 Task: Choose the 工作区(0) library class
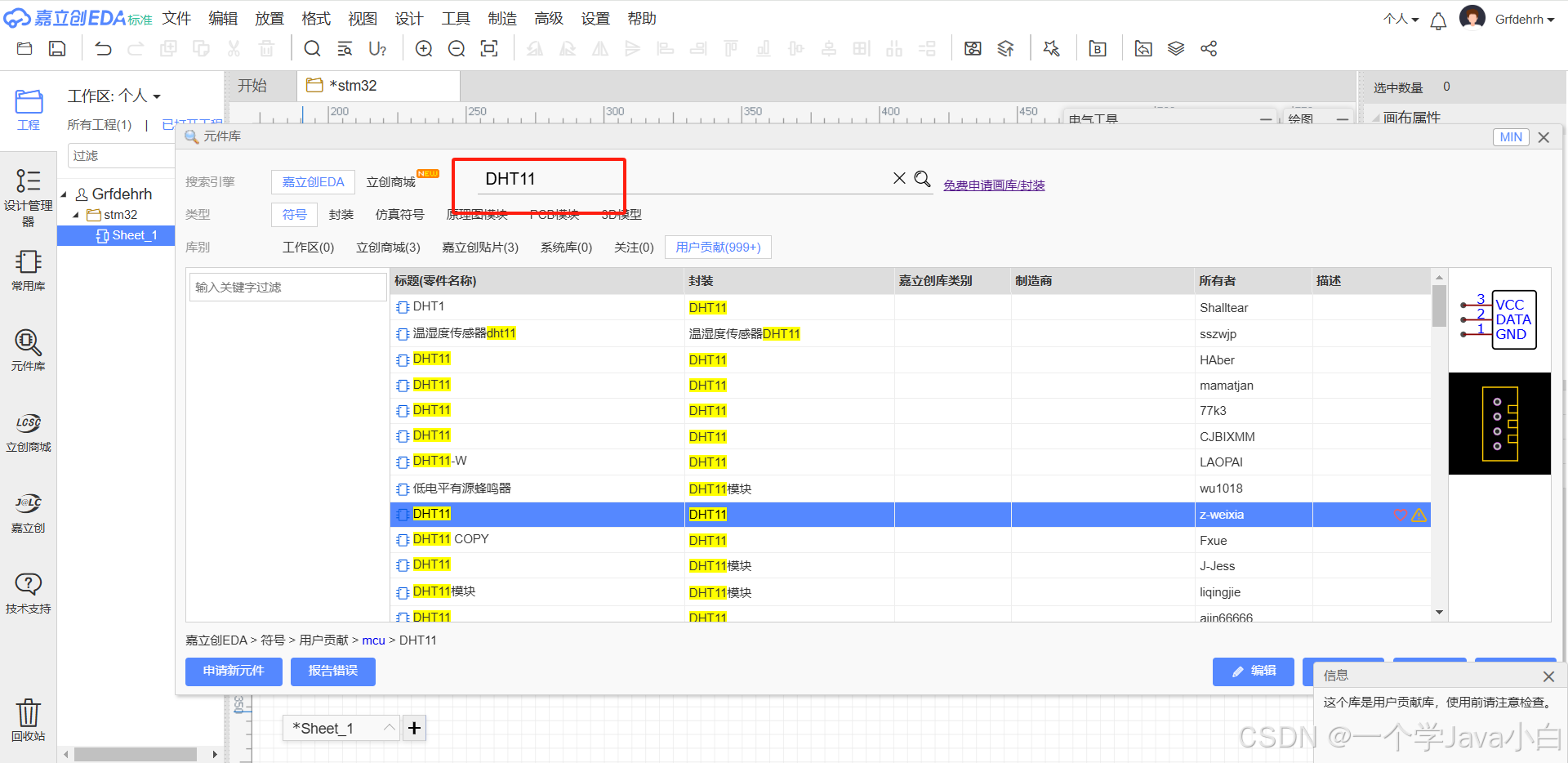[x=308, y=247]
